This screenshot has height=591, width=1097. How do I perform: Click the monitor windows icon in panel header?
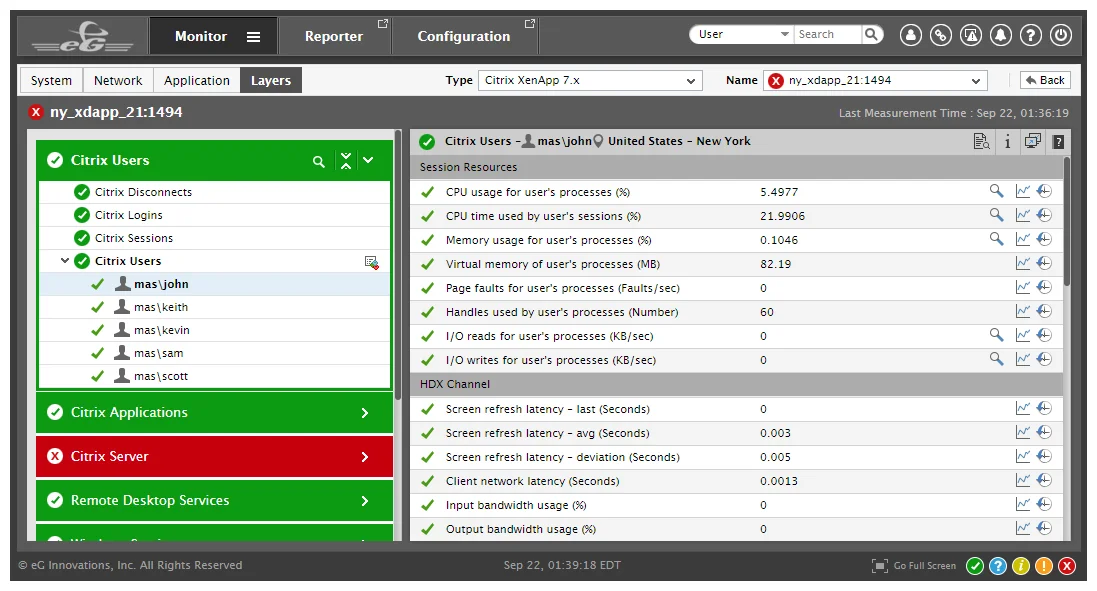[1032, 142]
